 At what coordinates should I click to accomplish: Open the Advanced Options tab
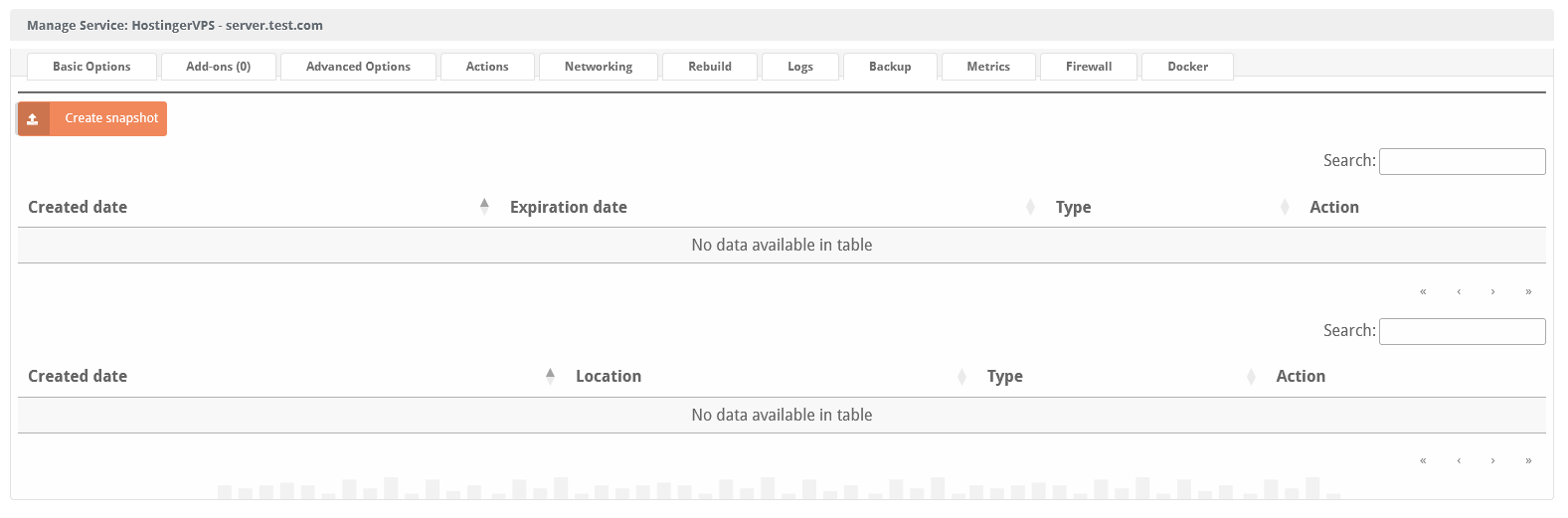358,67
